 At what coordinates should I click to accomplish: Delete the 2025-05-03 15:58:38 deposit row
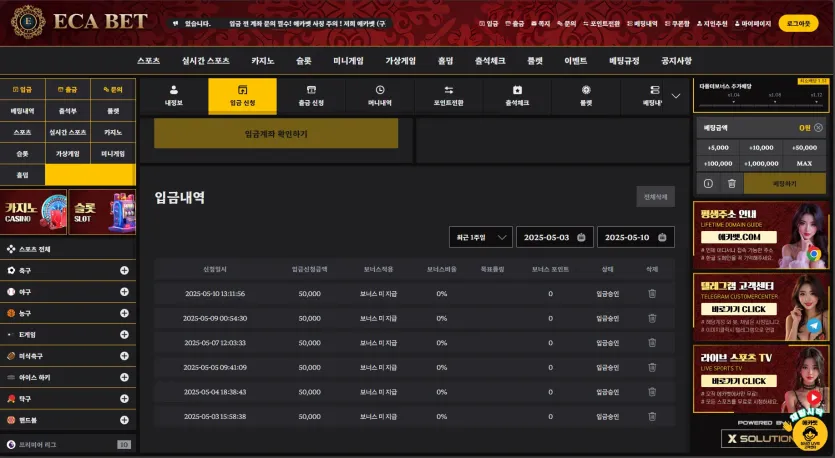pos(652,416)
